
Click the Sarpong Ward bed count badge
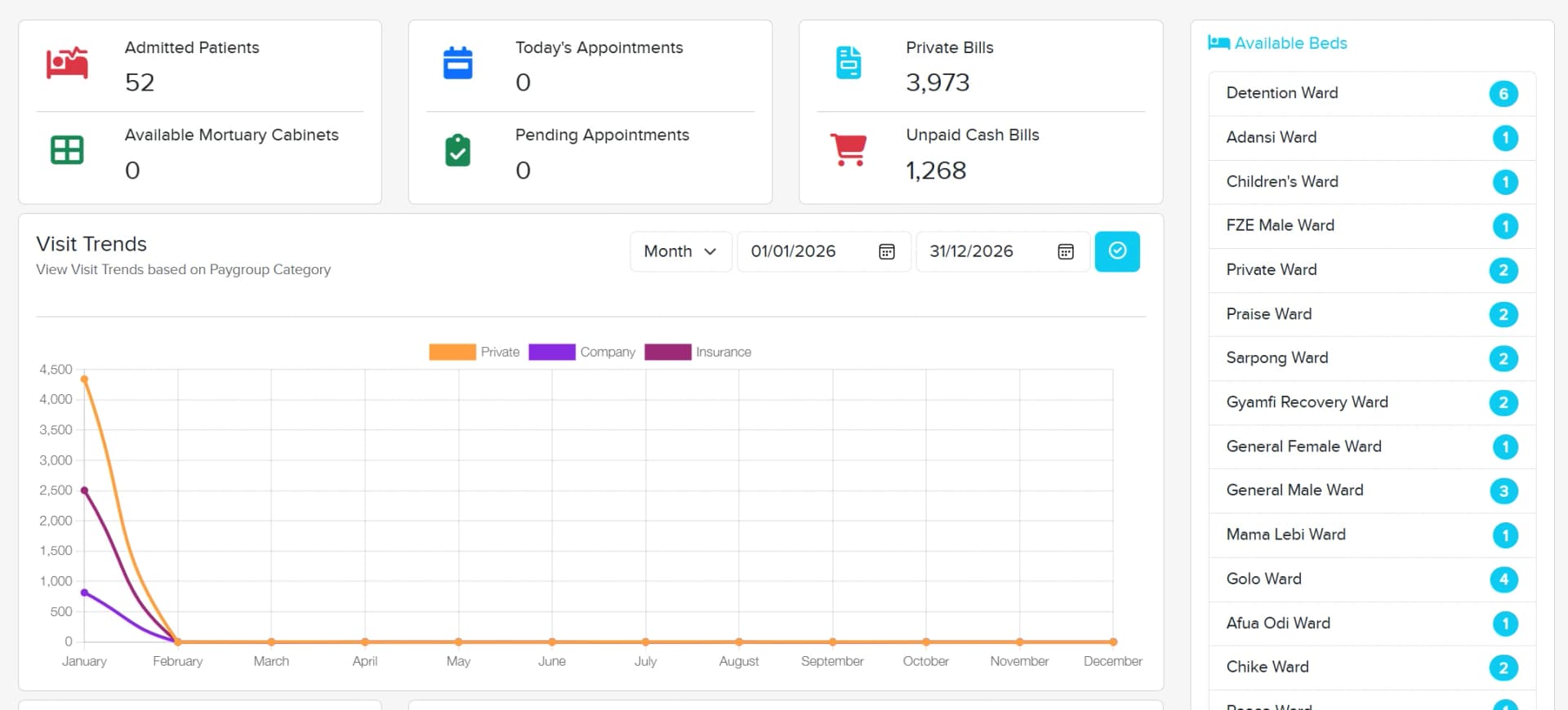tap(1503, 358)
